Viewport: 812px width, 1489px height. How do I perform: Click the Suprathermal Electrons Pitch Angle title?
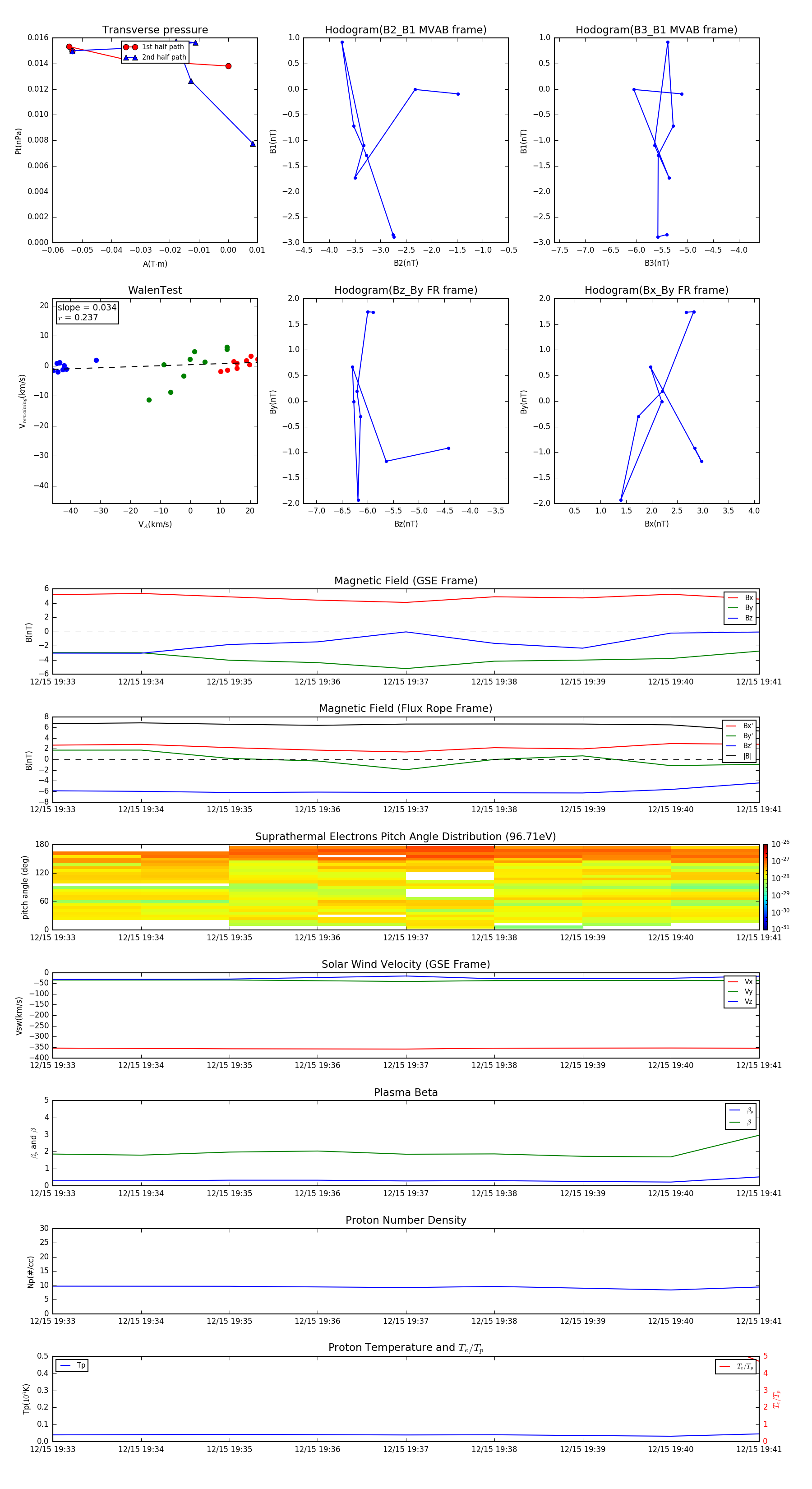coord(406,837)
